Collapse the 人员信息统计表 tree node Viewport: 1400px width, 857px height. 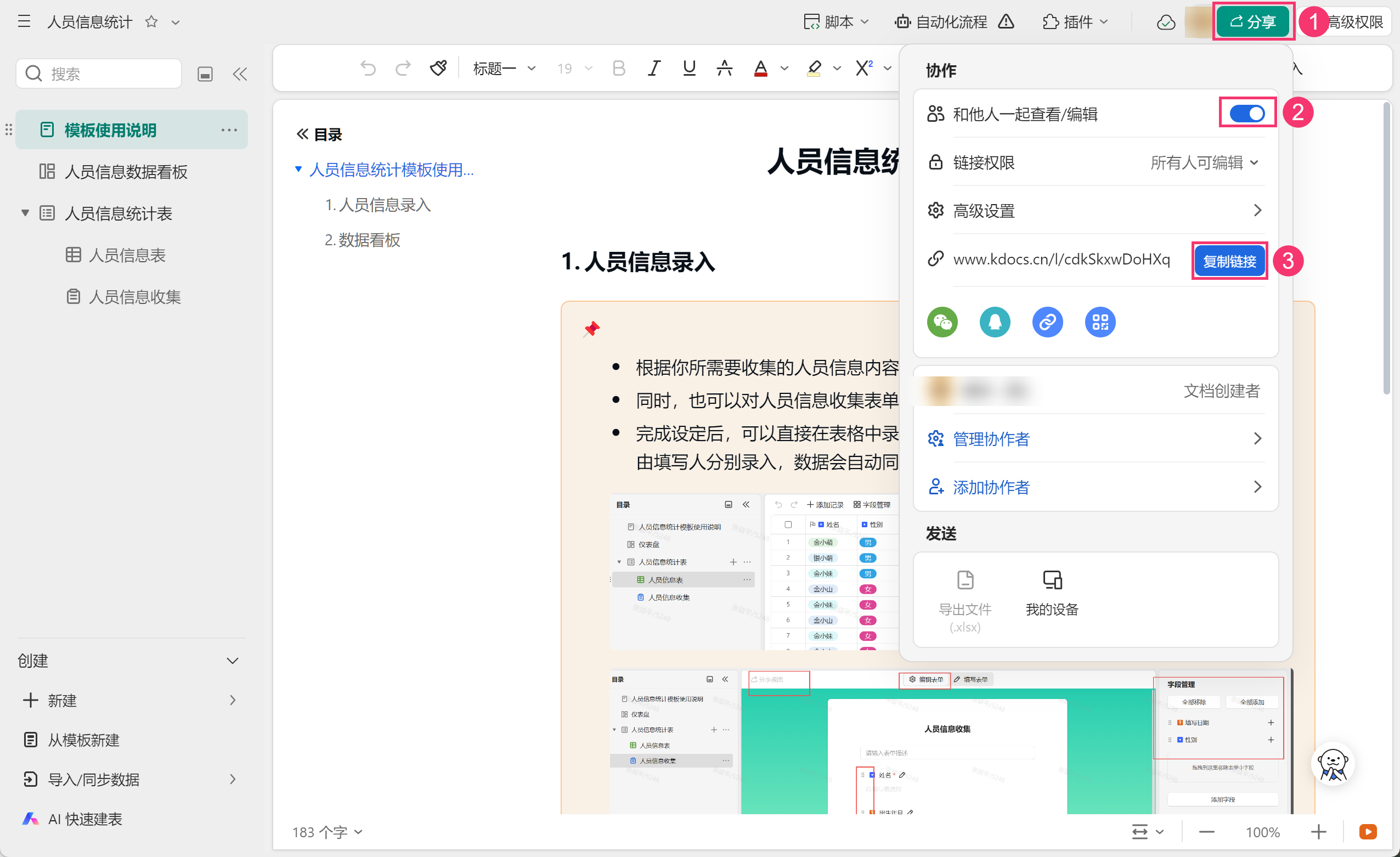[25, 213]
